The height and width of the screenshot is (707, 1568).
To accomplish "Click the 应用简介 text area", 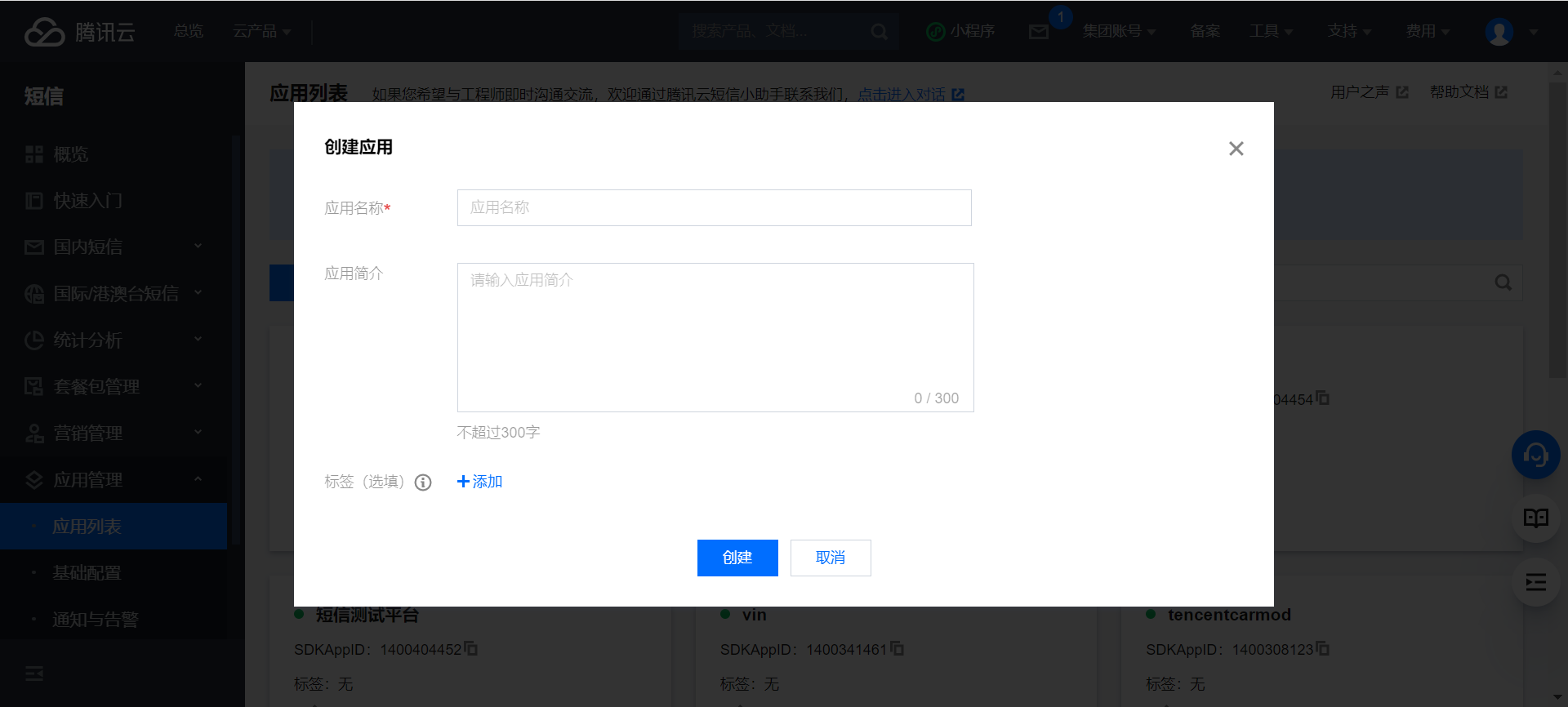I will point(715,337).
